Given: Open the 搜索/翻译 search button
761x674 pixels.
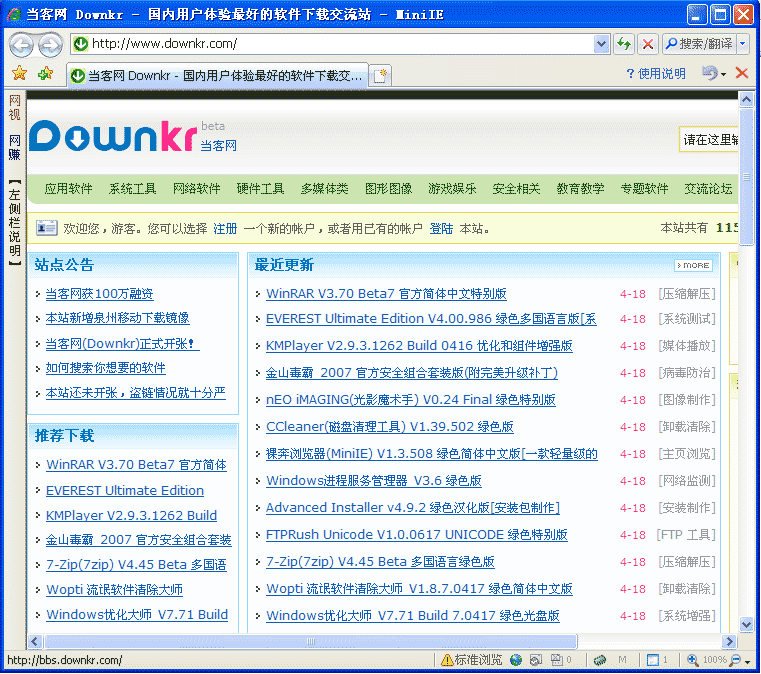Looking at the screenshot, I should tap(699, 44).
